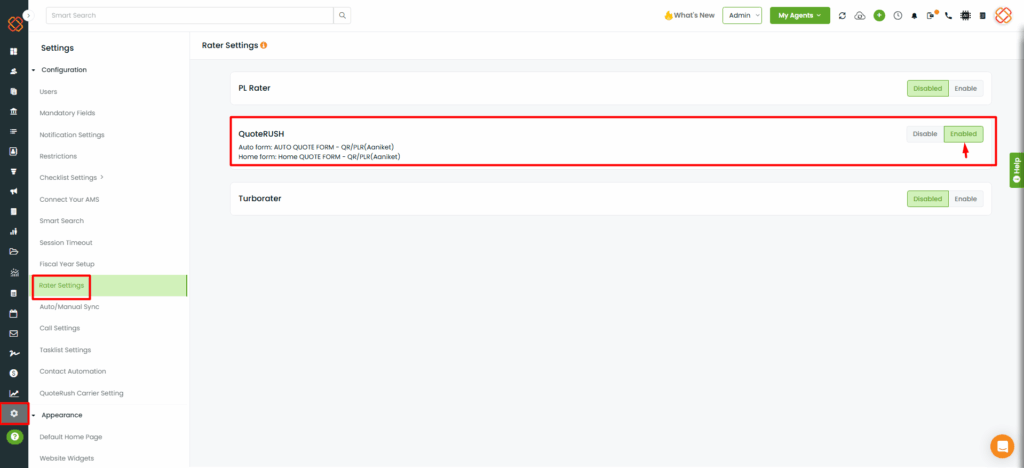Enable the PL Rater
1024x468 pixels.
[x=966, y=88]
